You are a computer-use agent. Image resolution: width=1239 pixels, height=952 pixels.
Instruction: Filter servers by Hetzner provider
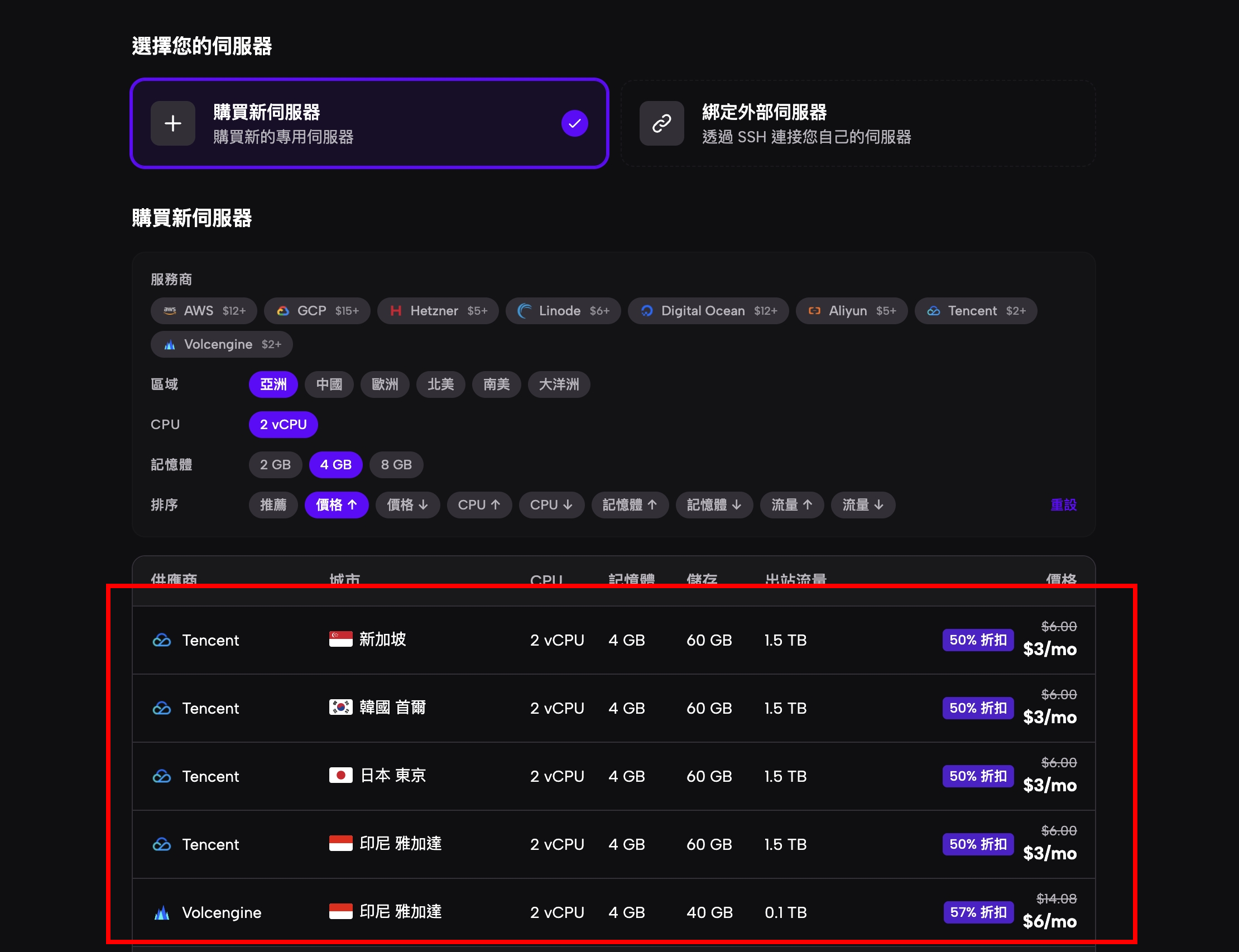(438, 310)
